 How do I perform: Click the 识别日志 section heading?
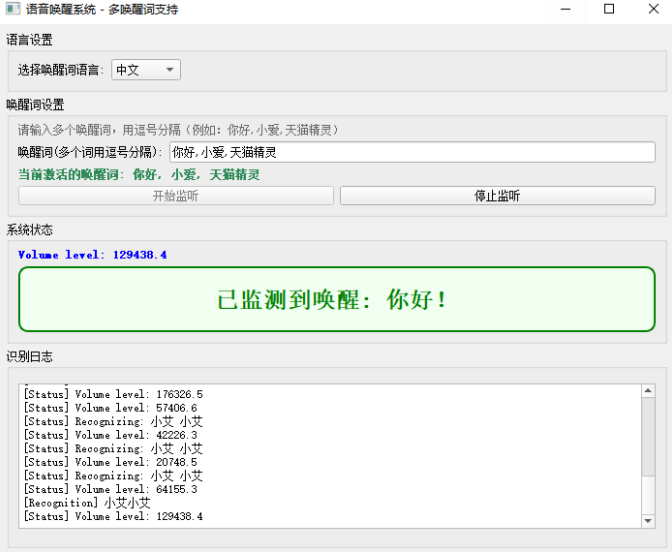(x=29, y=357)
